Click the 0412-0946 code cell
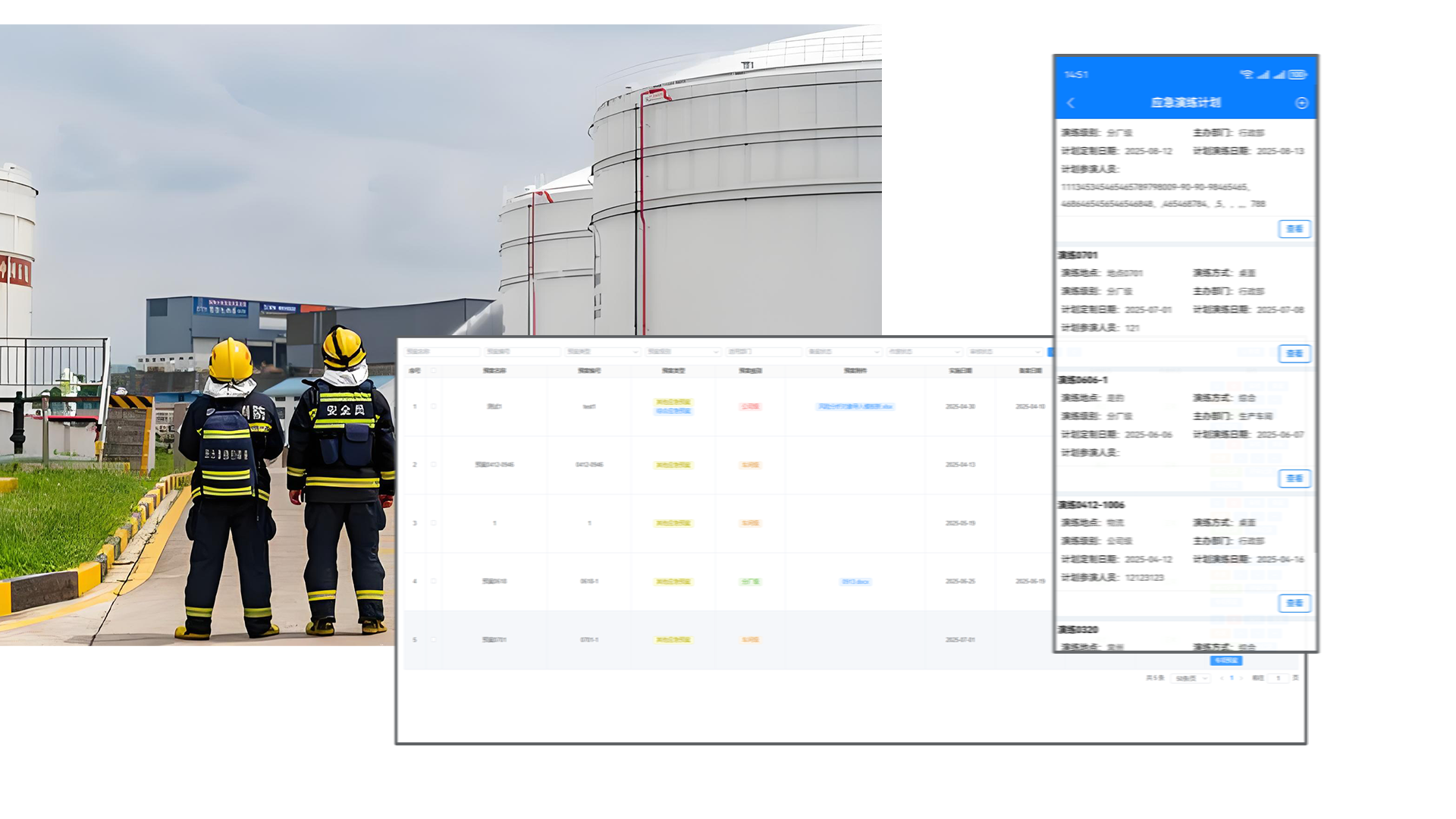The image size is (1456, 819). click(x=589, y=465)
